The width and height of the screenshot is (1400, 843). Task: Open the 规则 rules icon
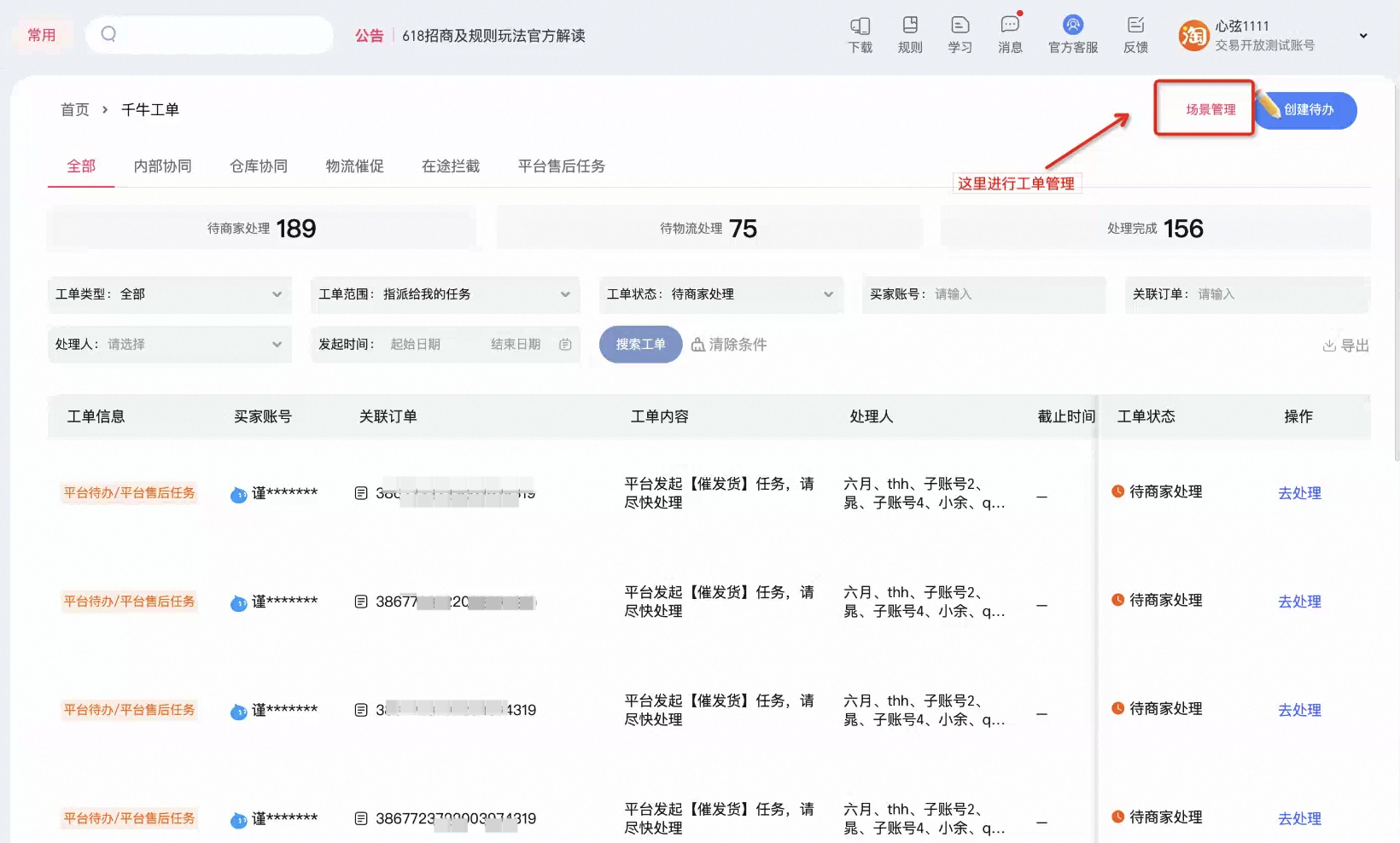pos(910,26)
